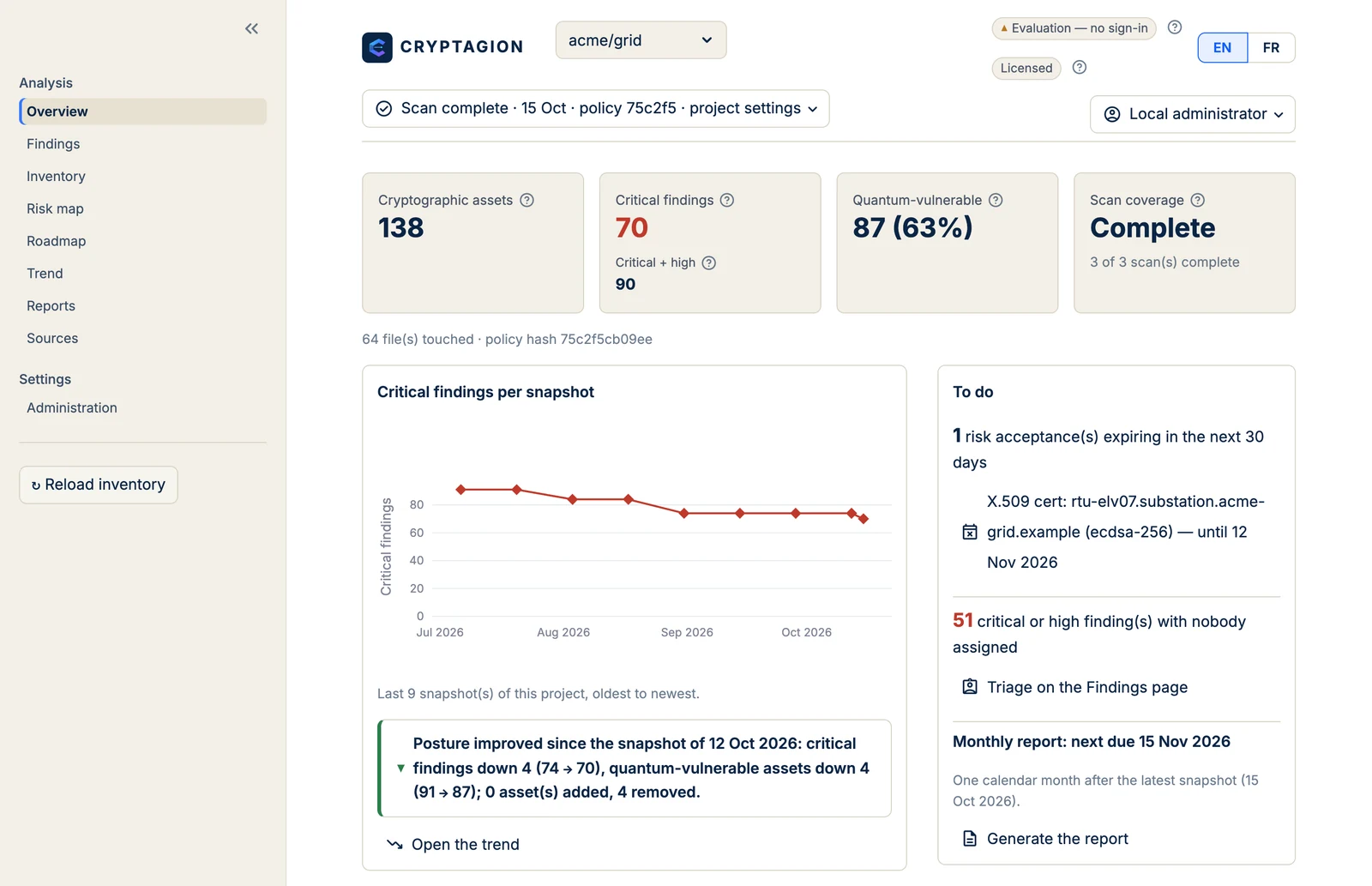The height and width of the screenshot is (886, 1372).
Task: Show help for Critical findings card
Action: (x=727, y=200)
